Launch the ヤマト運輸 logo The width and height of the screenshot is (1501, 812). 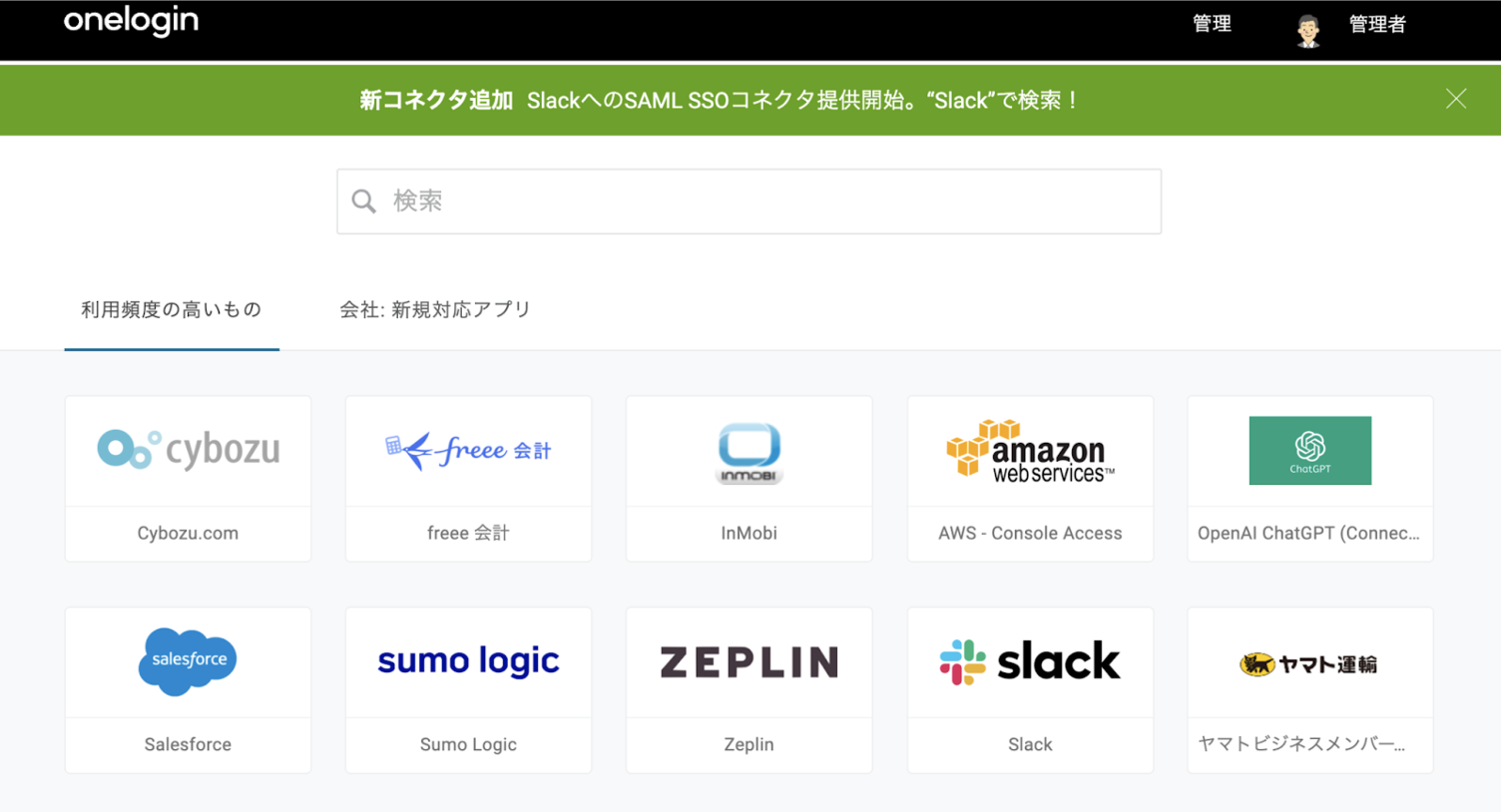1309,663
